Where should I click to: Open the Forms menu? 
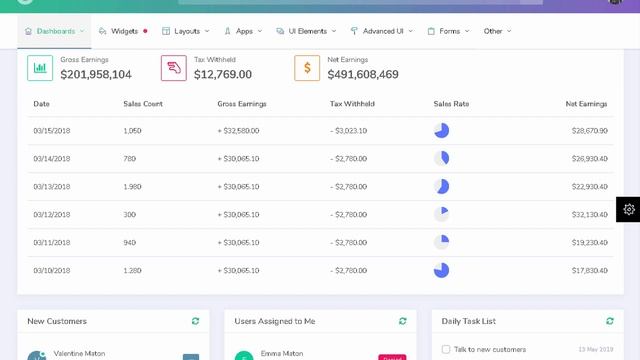pyautogui.click(x=448, y=31)
